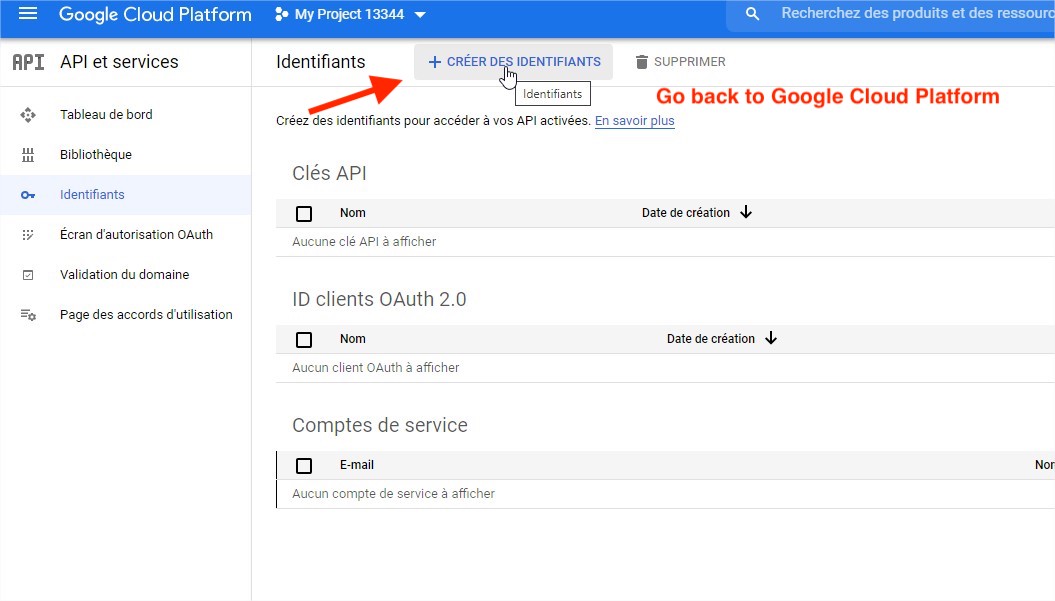Viewport: 1055px width, 601px height.
Task: Click the project hexagon icon beside My Project
Action: pos(281,14)
